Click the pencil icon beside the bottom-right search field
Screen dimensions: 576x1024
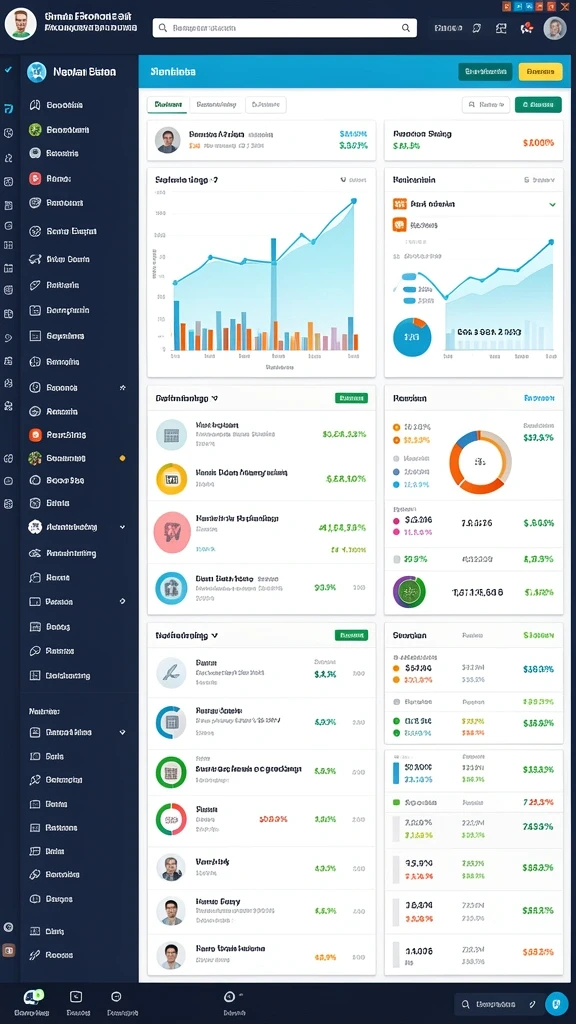pos(532,1004)
